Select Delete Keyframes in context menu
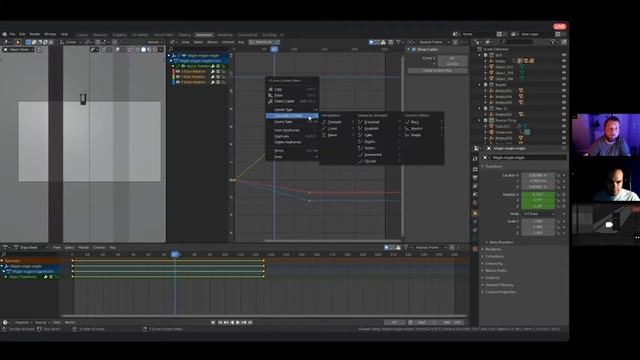Viewport: 640px width, 360px height. 287,142
